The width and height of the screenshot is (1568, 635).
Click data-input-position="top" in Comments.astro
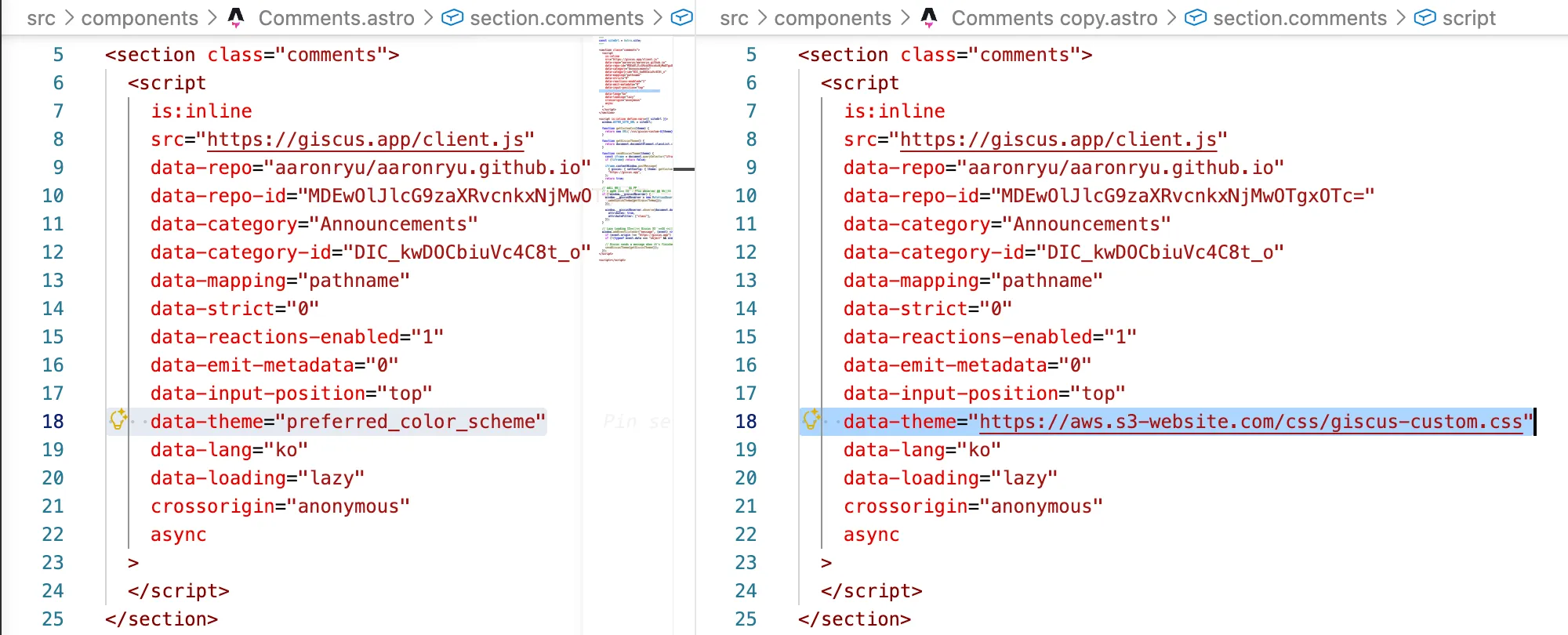(x=292, y=394)
